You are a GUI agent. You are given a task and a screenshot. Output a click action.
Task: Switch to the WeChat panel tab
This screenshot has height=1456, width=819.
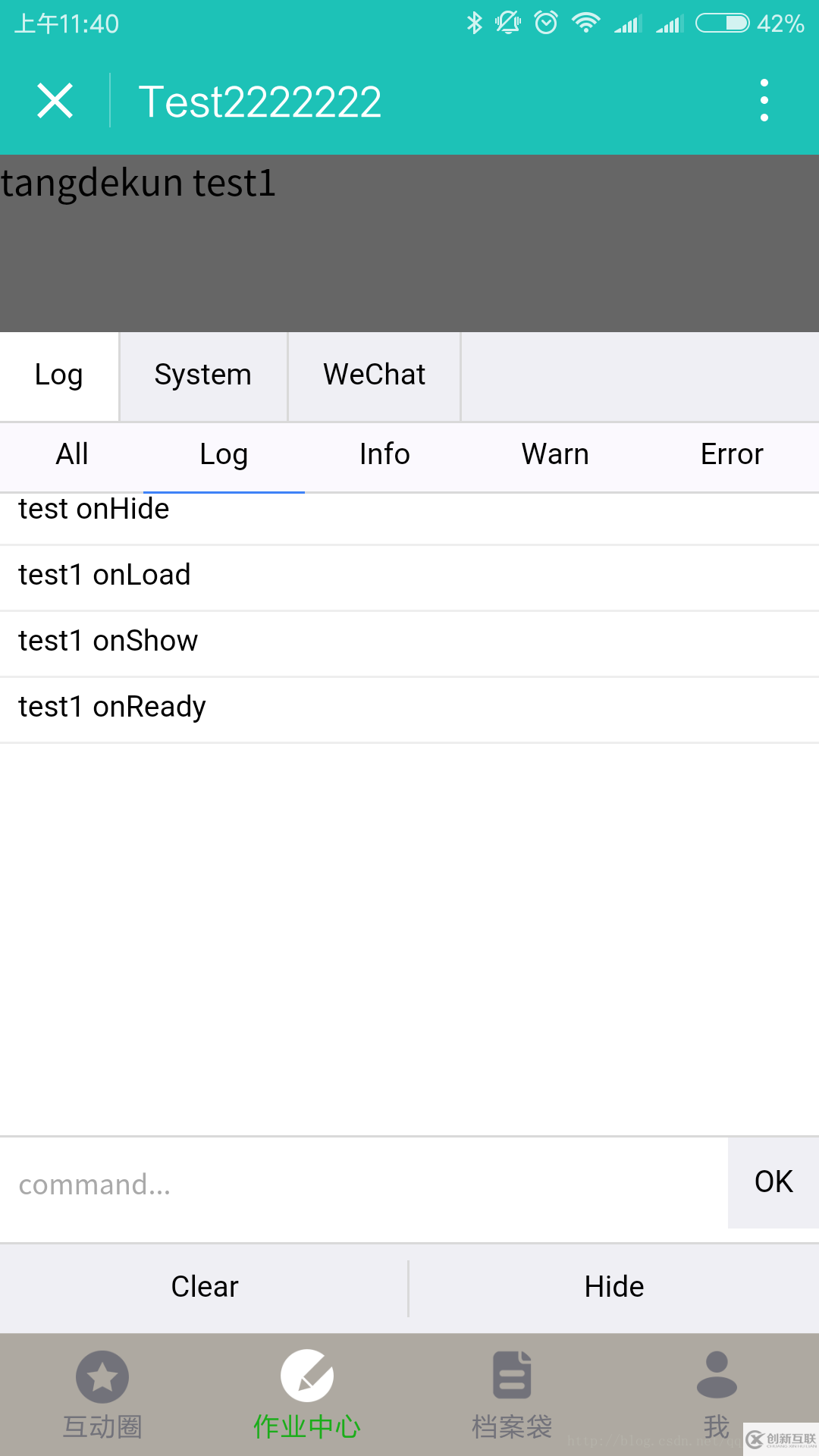375,375
